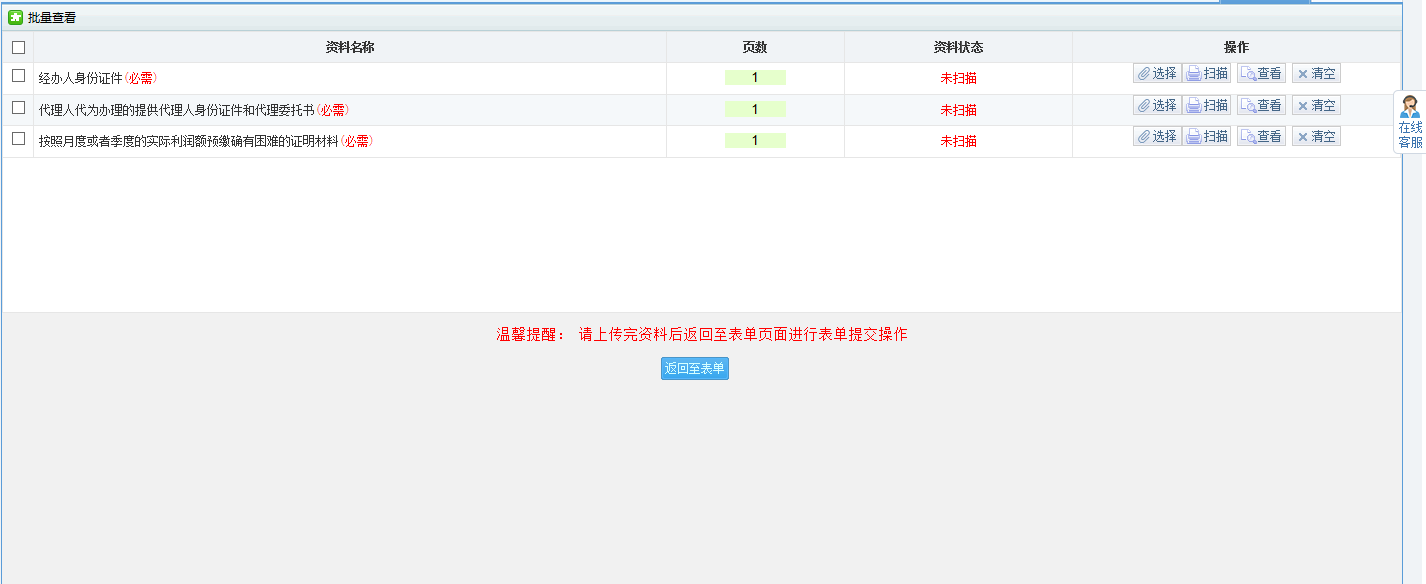
Task: Click 扫描 for 经办人身份证件 row
Action: (x=1207, y=74)
